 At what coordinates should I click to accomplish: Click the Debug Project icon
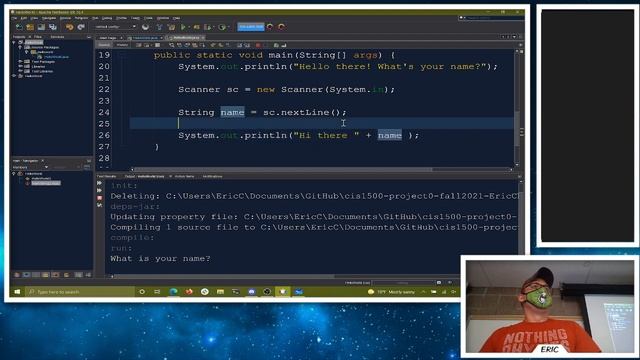pos(197,27)
